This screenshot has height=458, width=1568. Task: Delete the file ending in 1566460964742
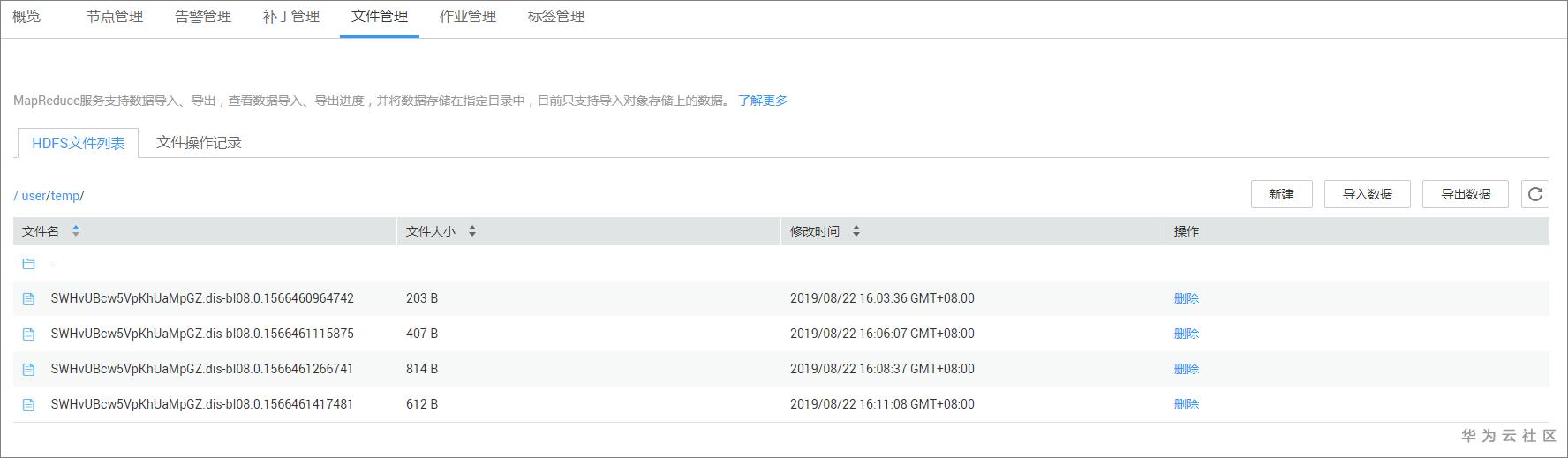[x=1186, y=298]
